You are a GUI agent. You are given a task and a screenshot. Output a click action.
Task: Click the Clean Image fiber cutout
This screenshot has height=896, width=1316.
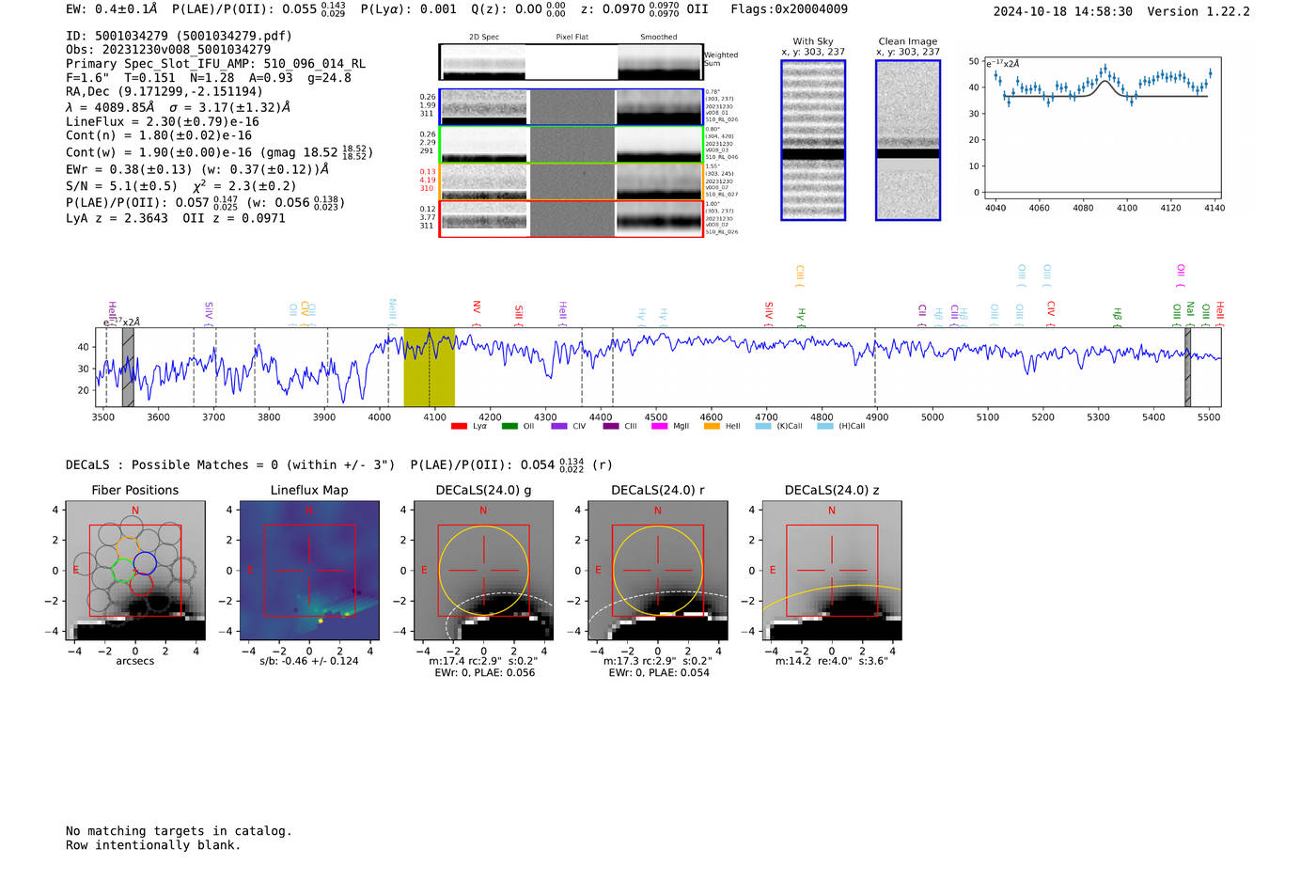908,140
